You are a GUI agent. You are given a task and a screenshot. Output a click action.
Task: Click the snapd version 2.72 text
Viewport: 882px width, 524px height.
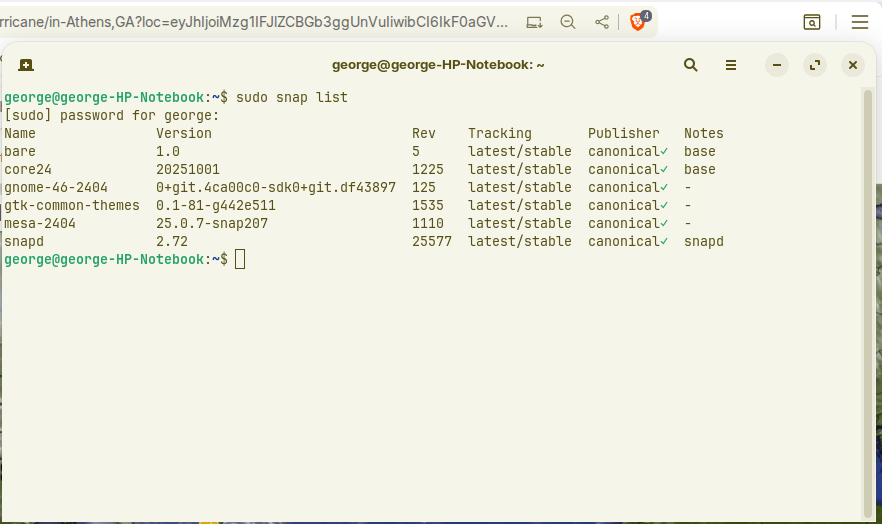[x=171, y=241]
